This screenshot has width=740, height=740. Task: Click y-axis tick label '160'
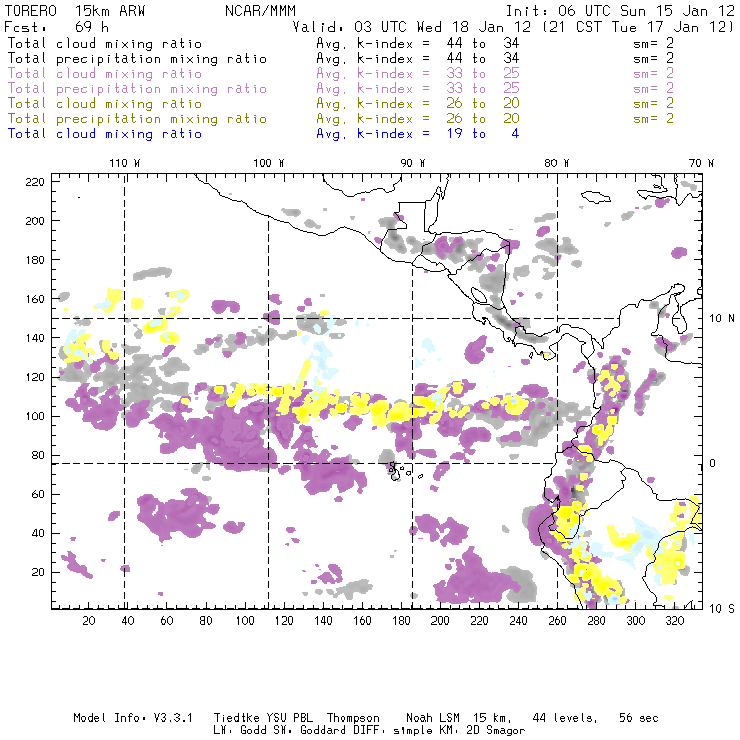click(x=35, y=299)
